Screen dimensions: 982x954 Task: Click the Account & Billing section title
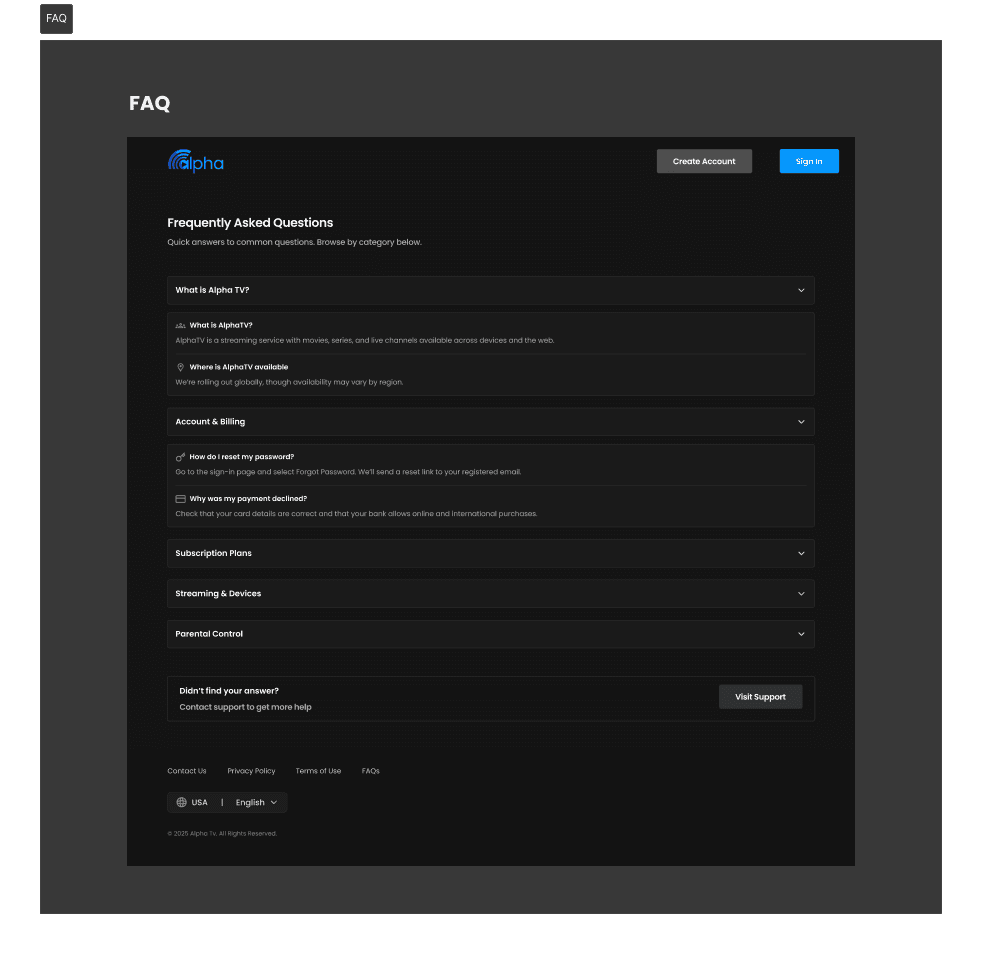[210, 422]
